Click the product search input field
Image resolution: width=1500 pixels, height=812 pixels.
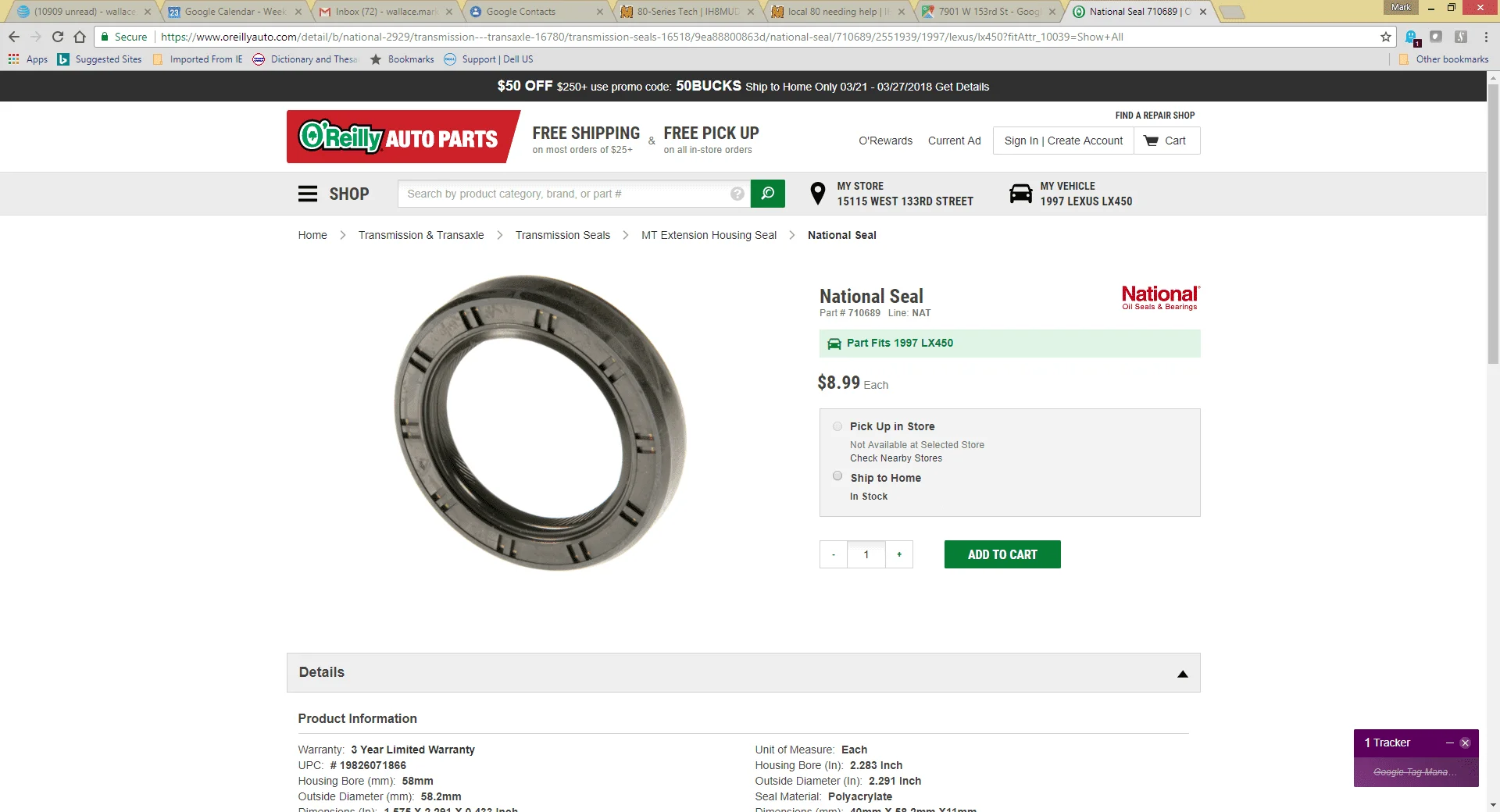click(x=566, y=194)
